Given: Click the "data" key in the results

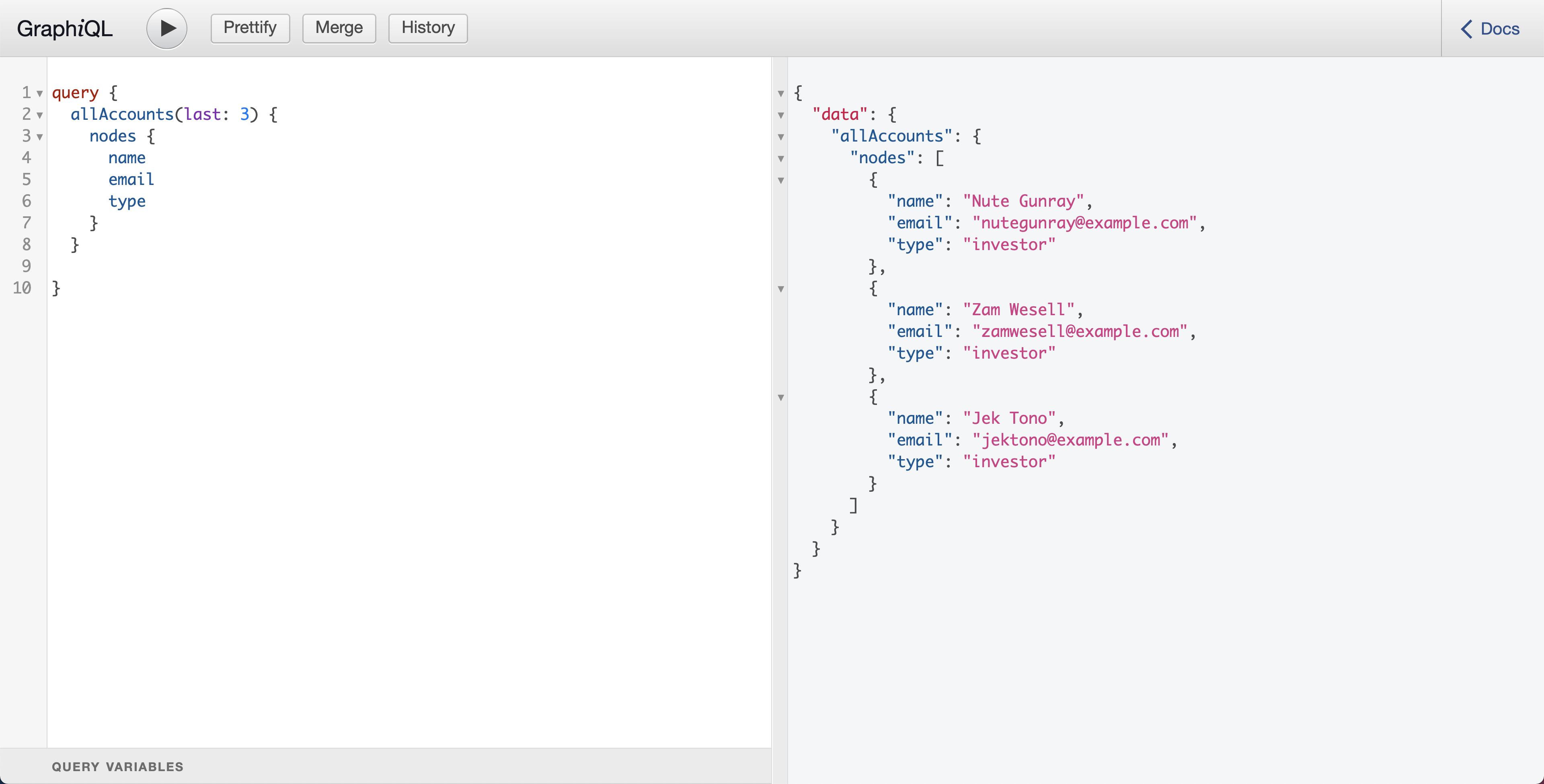Looking at the screenshot, I should tap(840, 115).
